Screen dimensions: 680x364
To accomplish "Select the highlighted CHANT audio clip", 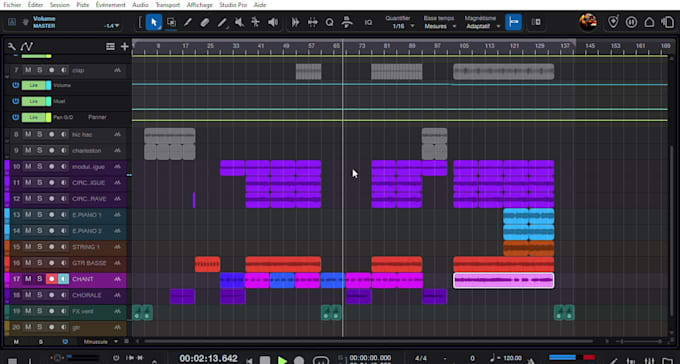I will [x=503, y=280].
